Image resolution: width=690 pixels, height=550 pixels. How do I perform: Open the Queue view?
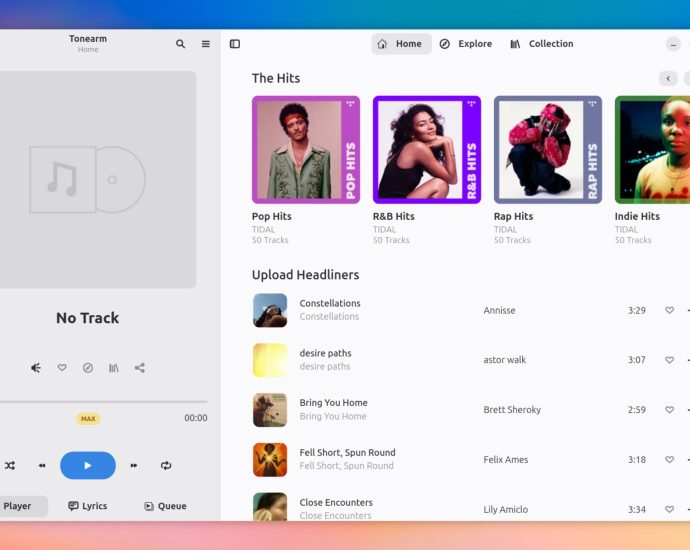165,506
